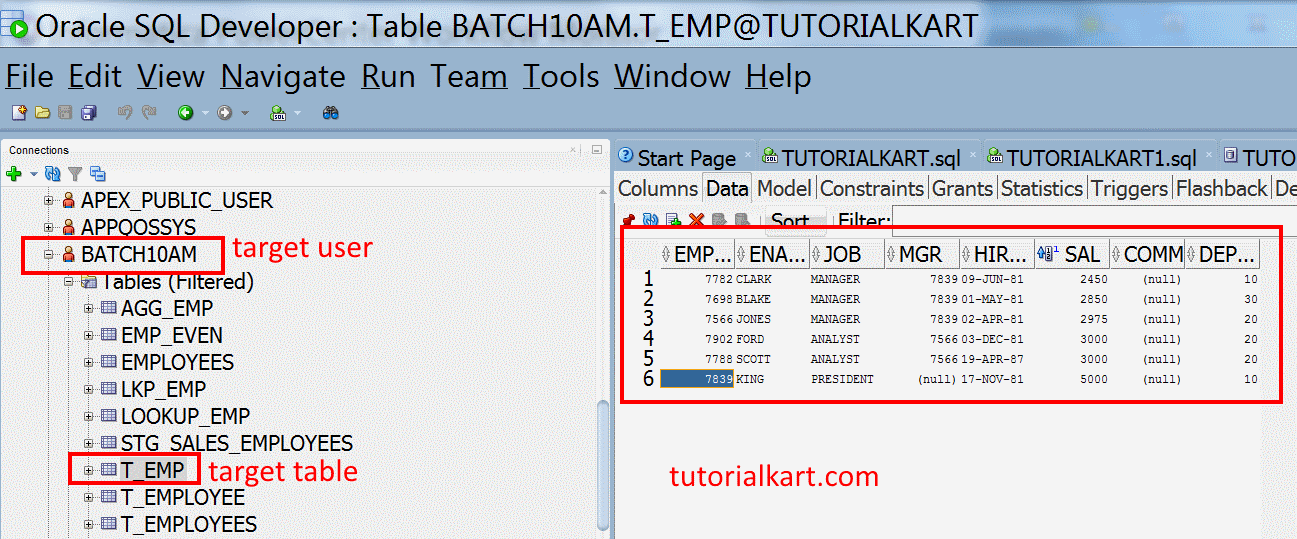Click the Sort button

pyautogui.click(x=790, y=221)
